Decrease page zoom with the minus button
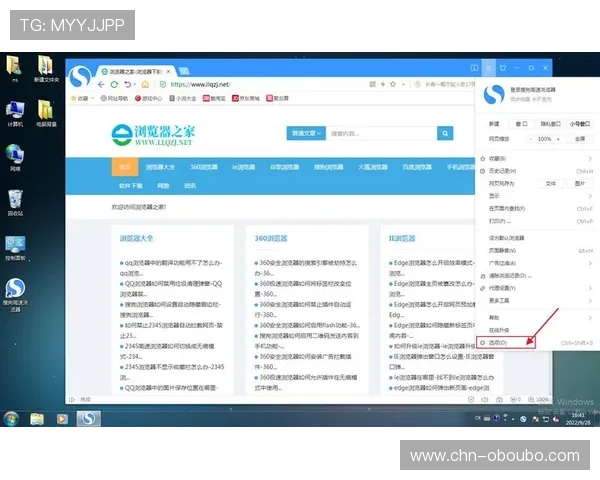Viewport: 600px width, 480px height. [x=530, y=139]
